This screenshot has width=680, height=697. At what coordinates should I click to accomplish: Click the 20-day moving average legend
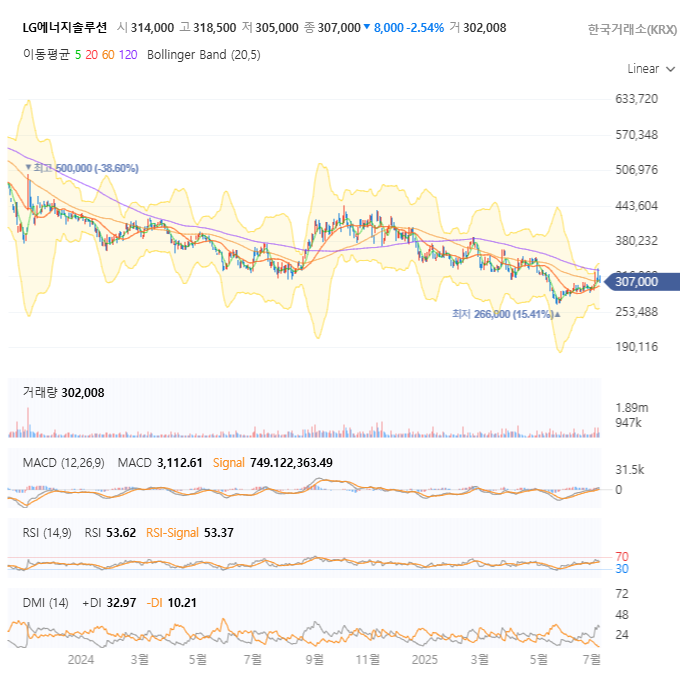[92, 55]
